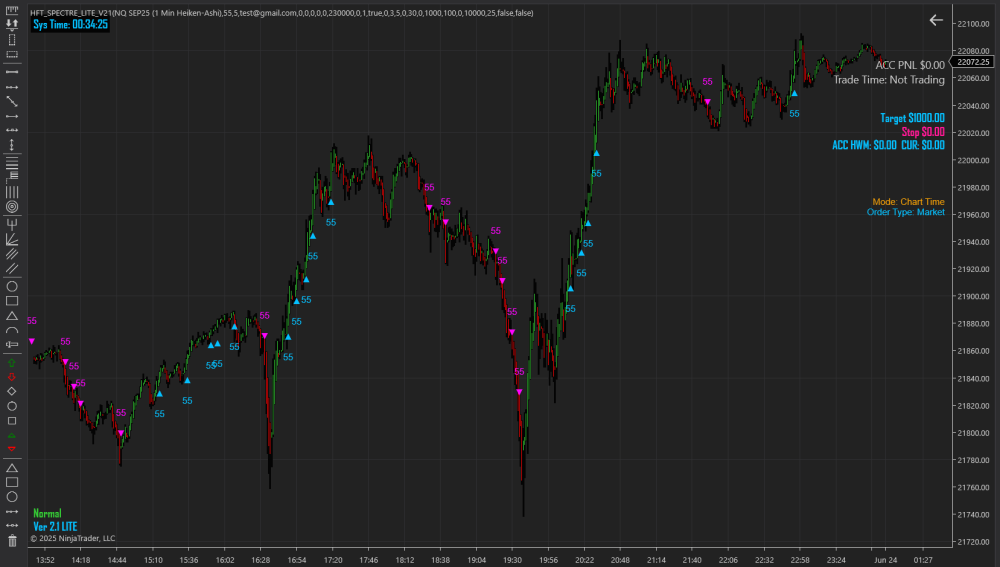This screenshot has height=567, width=1000.
Task: Select the green Triangle Up marker tool
Action: (12, 436)
